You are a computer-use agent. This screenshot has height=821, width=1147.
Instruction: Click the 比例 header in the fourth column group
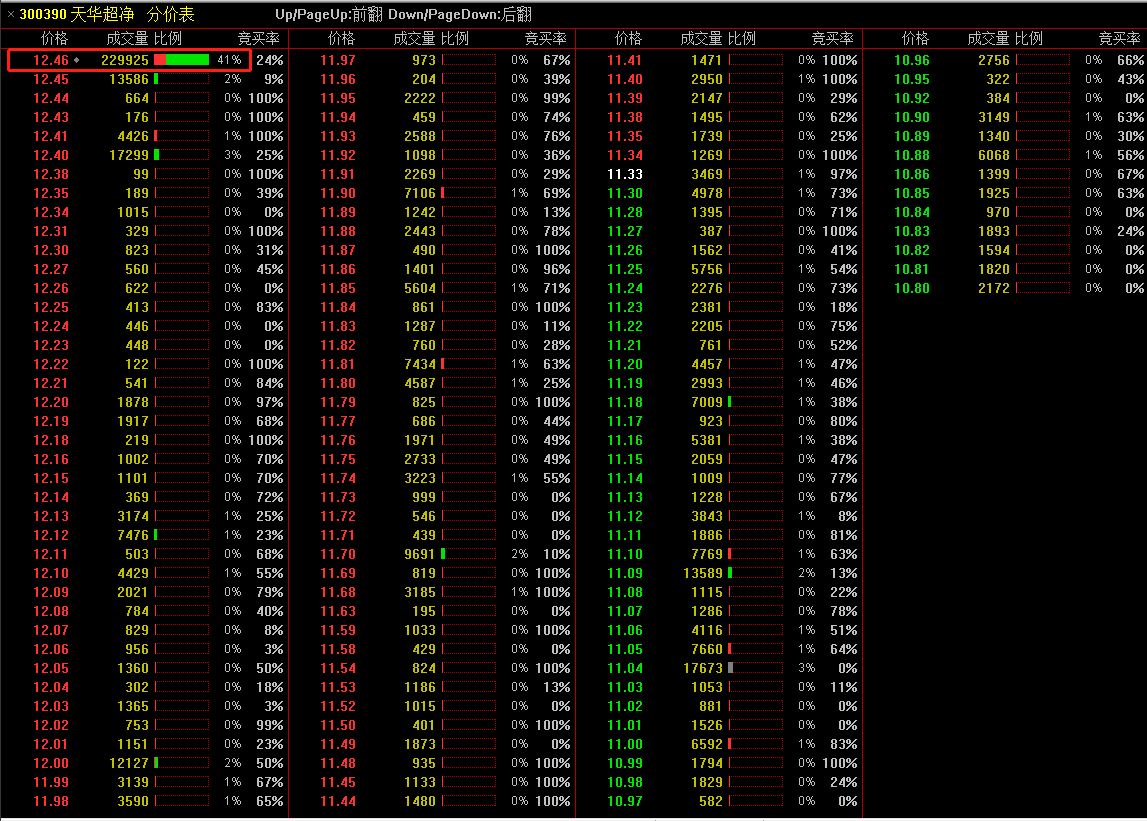(1029, 38)
